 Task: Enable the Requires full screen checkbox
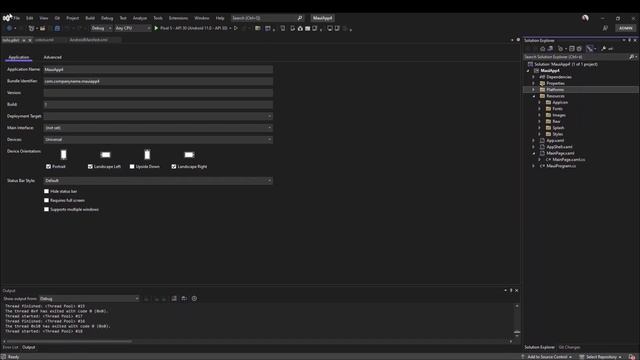coord(47,200)
